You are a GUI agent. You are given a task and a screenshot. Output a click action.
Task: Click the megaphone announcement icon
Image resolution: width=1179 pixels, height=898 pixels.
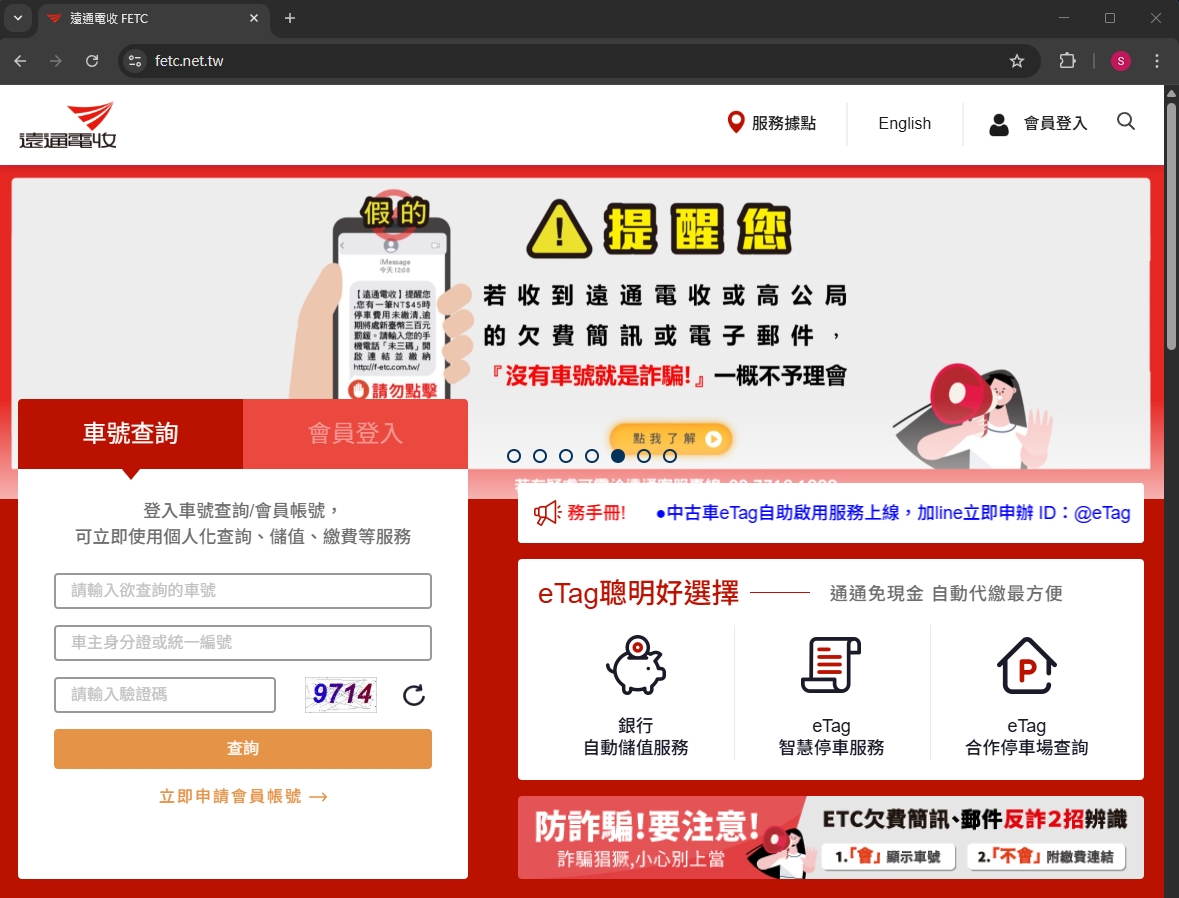pyautogui.click(x=547, y=513)
